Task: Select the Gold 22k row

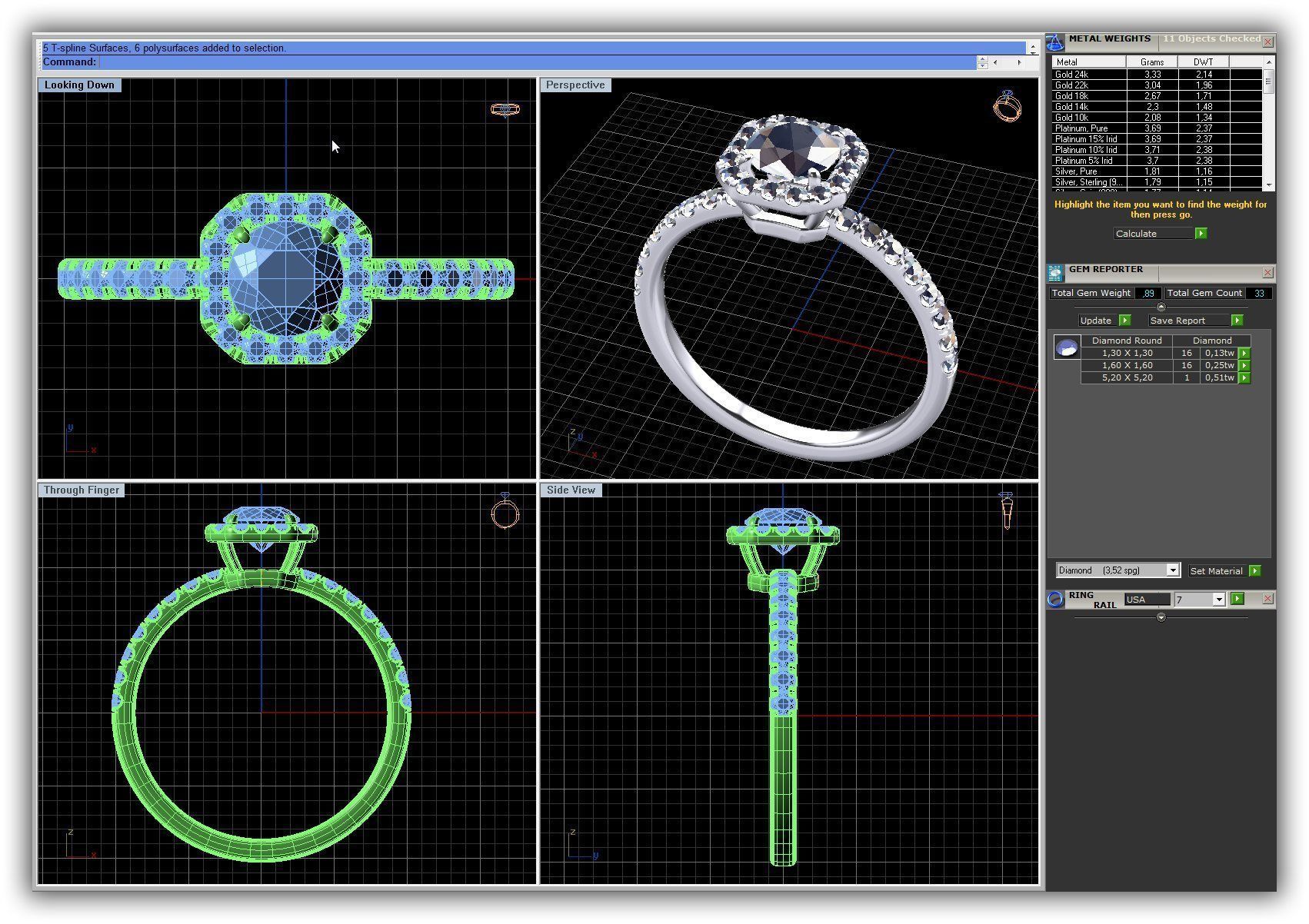Action: point(1157,85)
